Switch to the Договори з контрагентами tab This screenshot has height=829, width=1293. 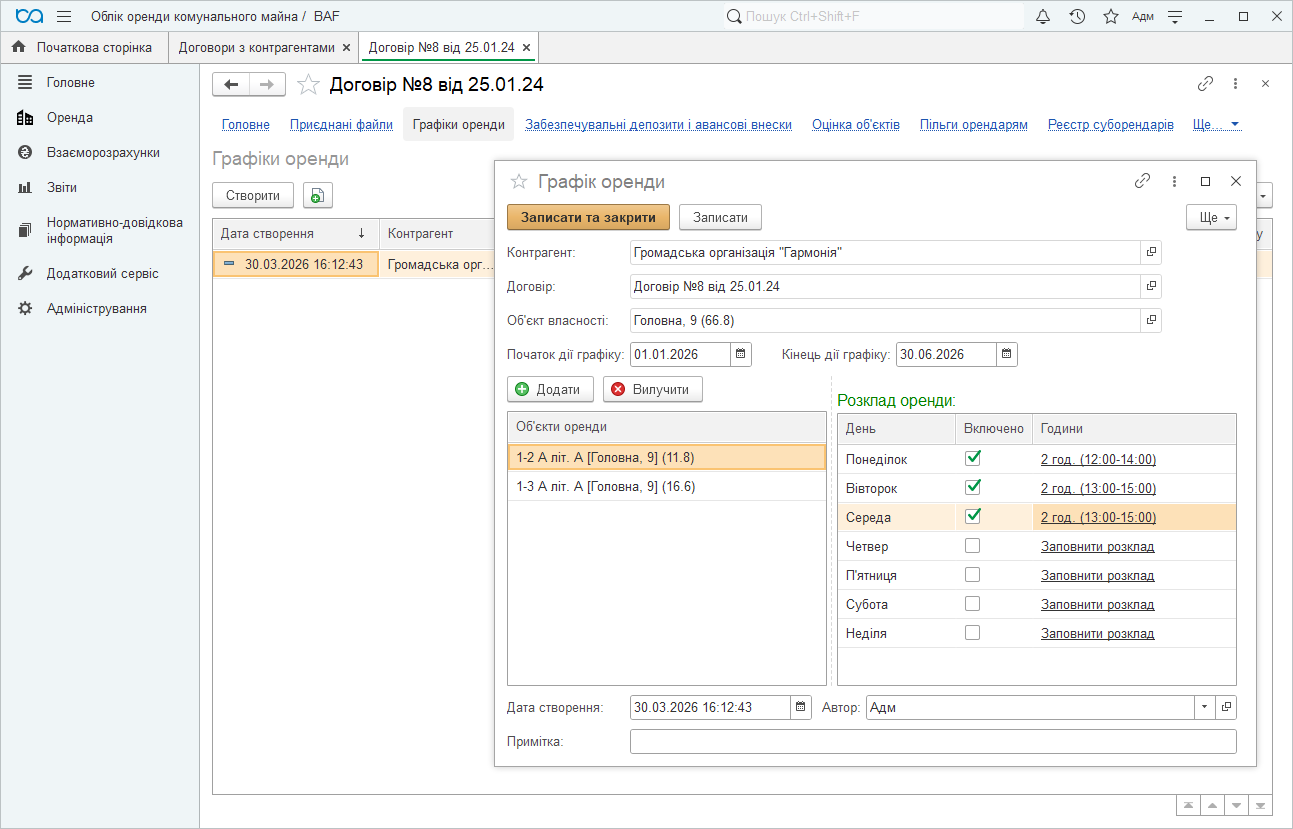(256, 47)
